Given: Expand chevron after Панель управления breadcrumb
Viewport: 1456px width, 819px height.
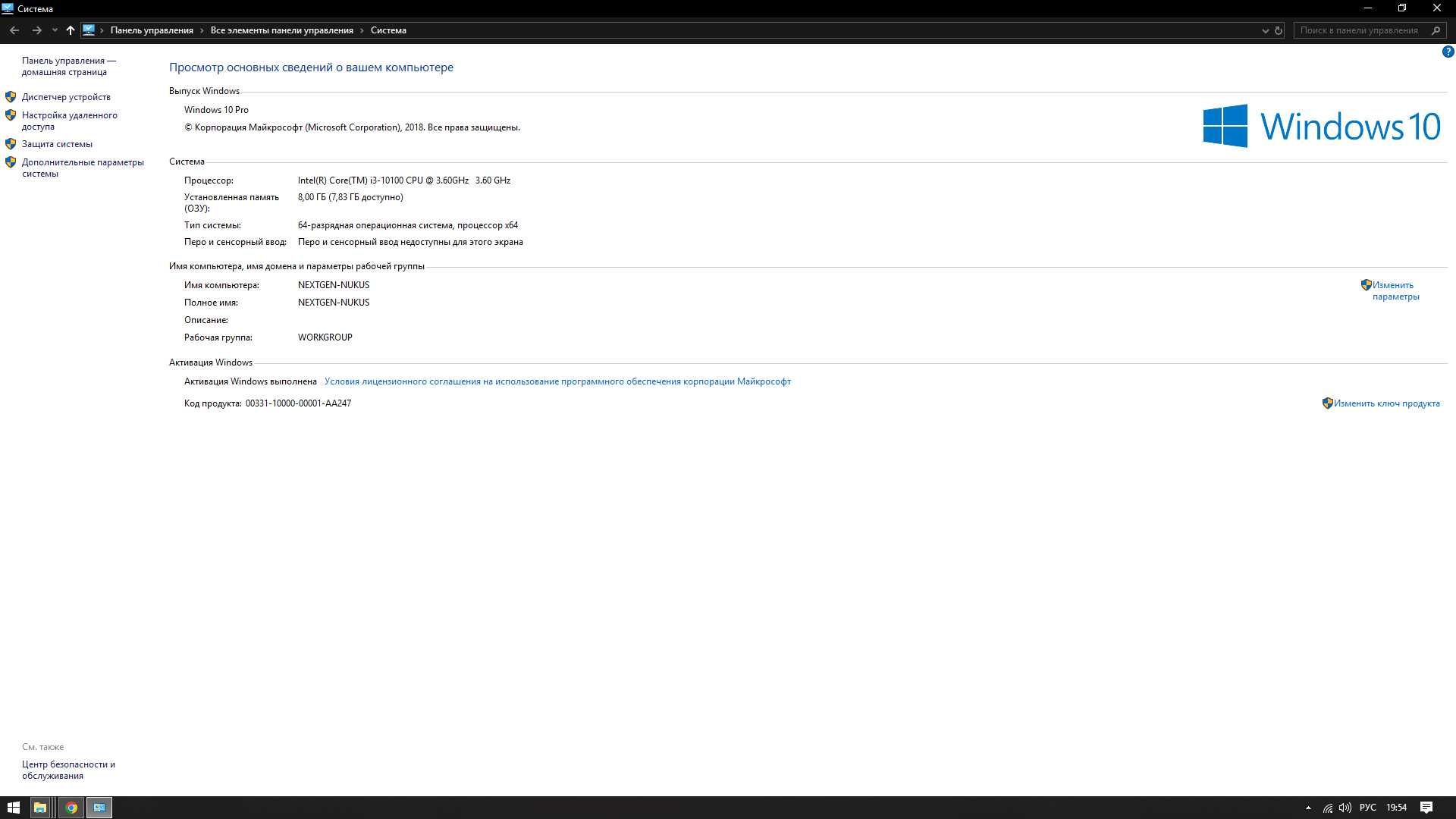Looking at the screenshot, I should pos(202,30).
